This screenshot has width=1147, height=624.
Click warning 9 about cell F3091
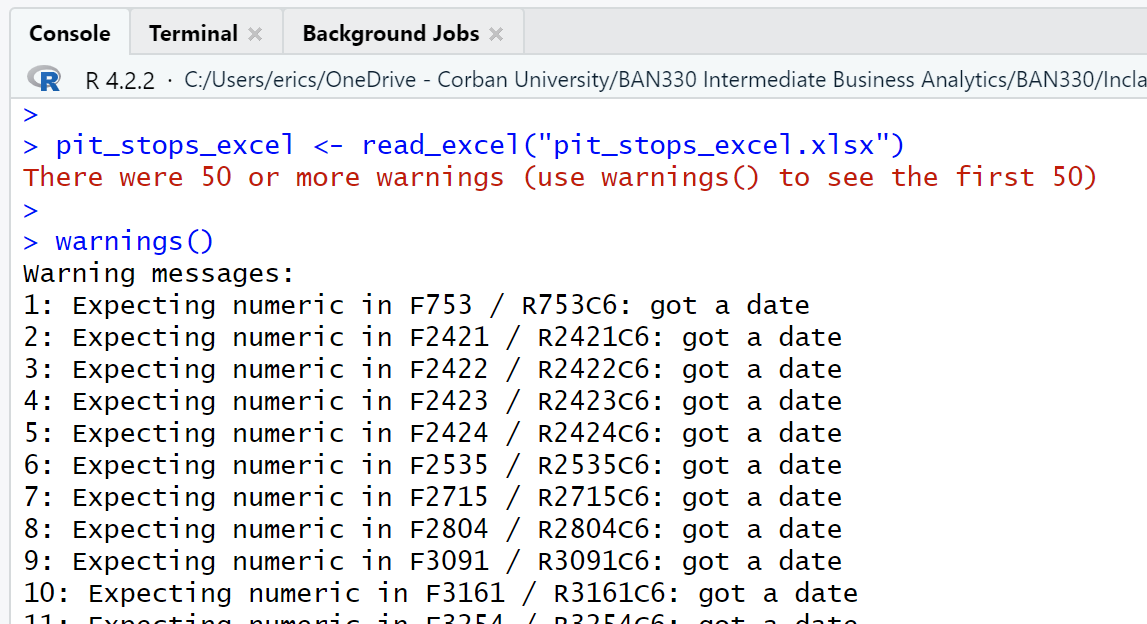[x=432, y=561]
